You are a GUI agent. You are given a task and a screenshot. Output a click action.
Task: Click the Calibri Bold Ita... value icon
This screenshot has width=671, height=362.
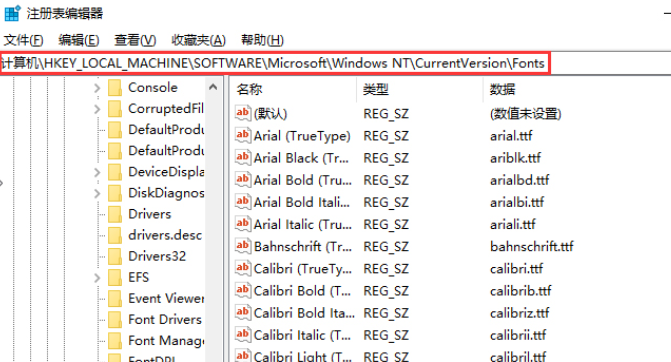click(243, 313)
